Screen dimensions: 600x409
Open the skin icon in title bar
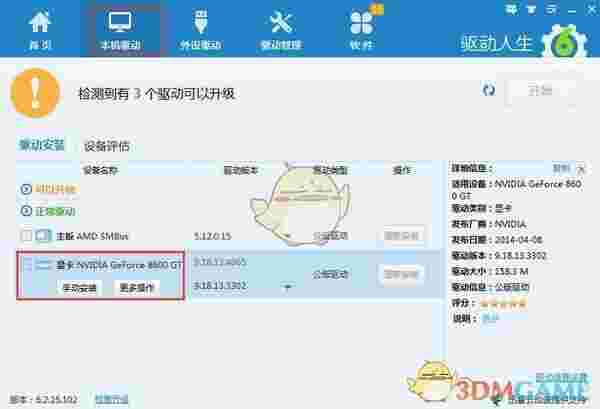531,10
